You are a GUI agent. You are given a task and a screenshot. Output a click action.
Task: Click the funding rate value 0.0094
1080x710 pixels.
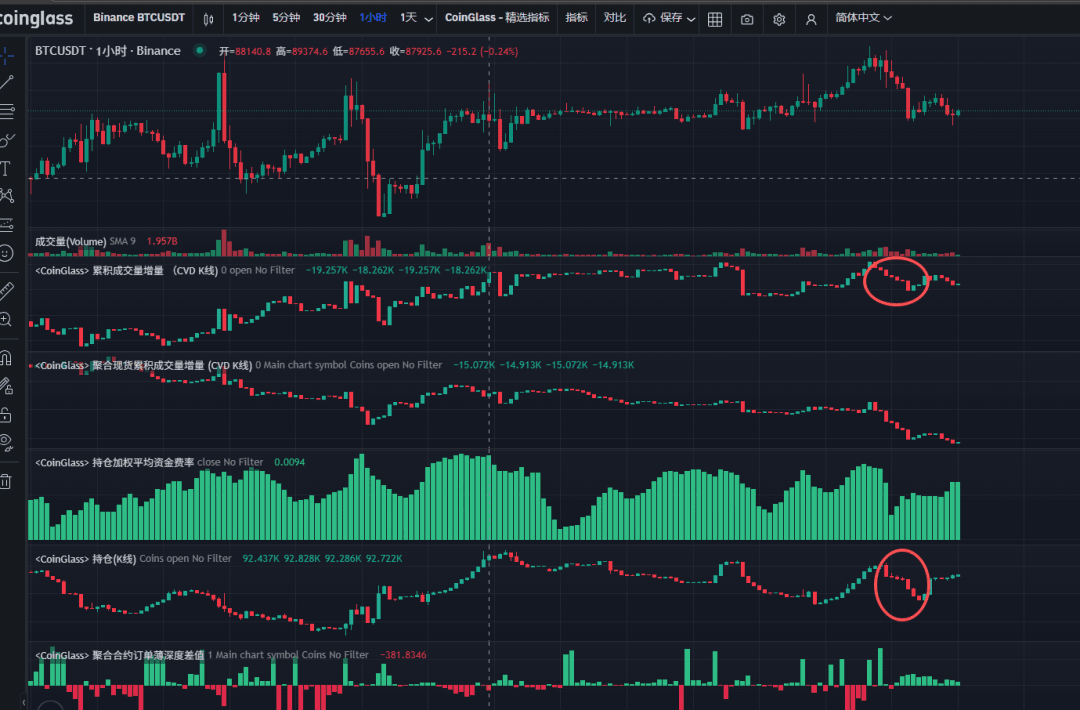tap(289, 462)
